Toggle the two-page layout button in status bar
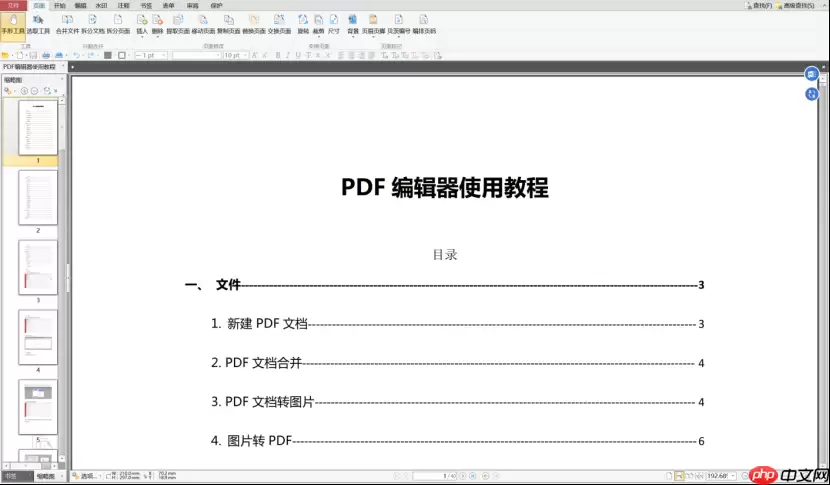This screenshot has width=830, height=485. pyautogui.click(x=689, y=476)
